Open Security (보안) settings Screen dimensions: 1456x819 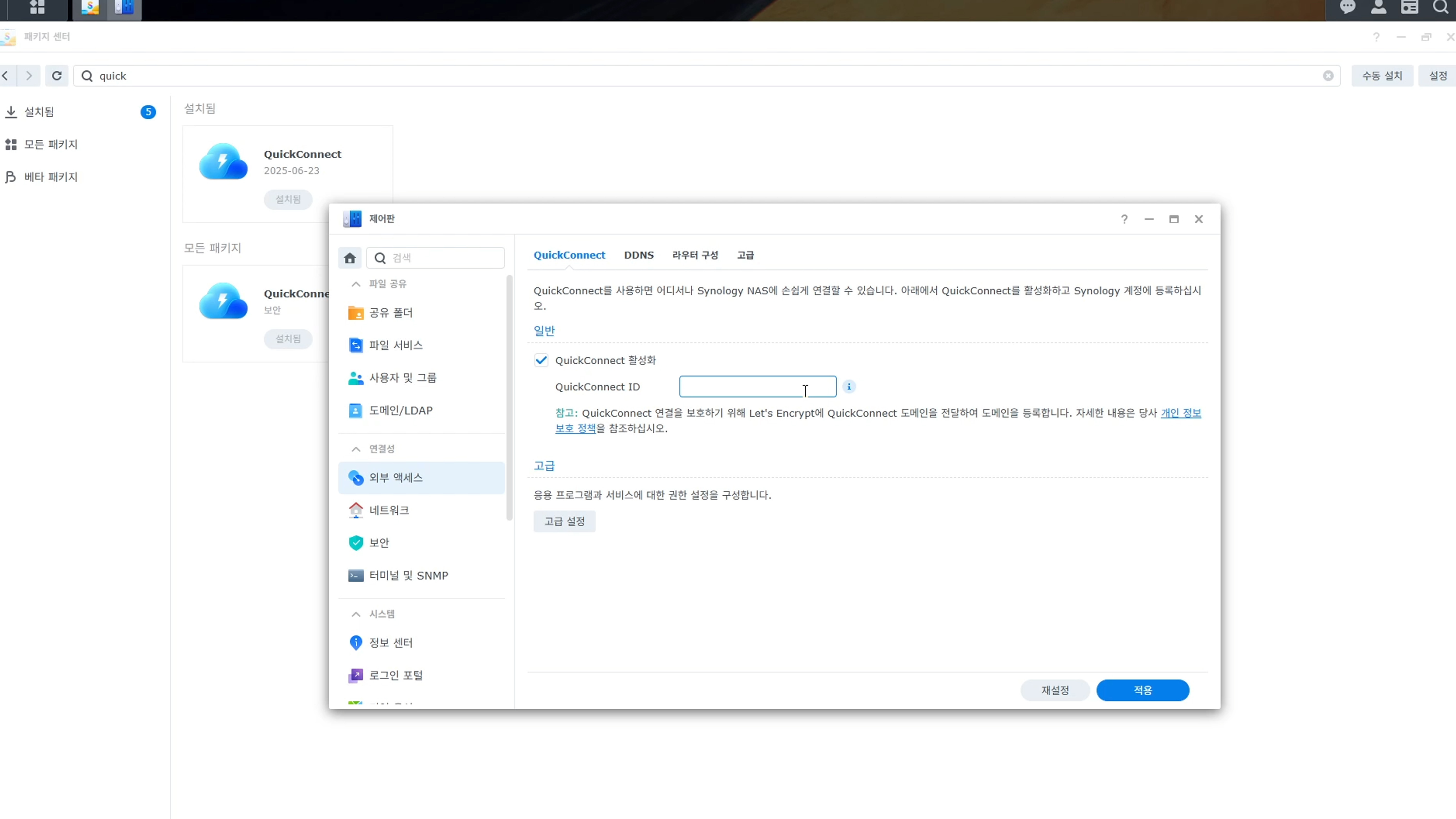coord(379,543)
